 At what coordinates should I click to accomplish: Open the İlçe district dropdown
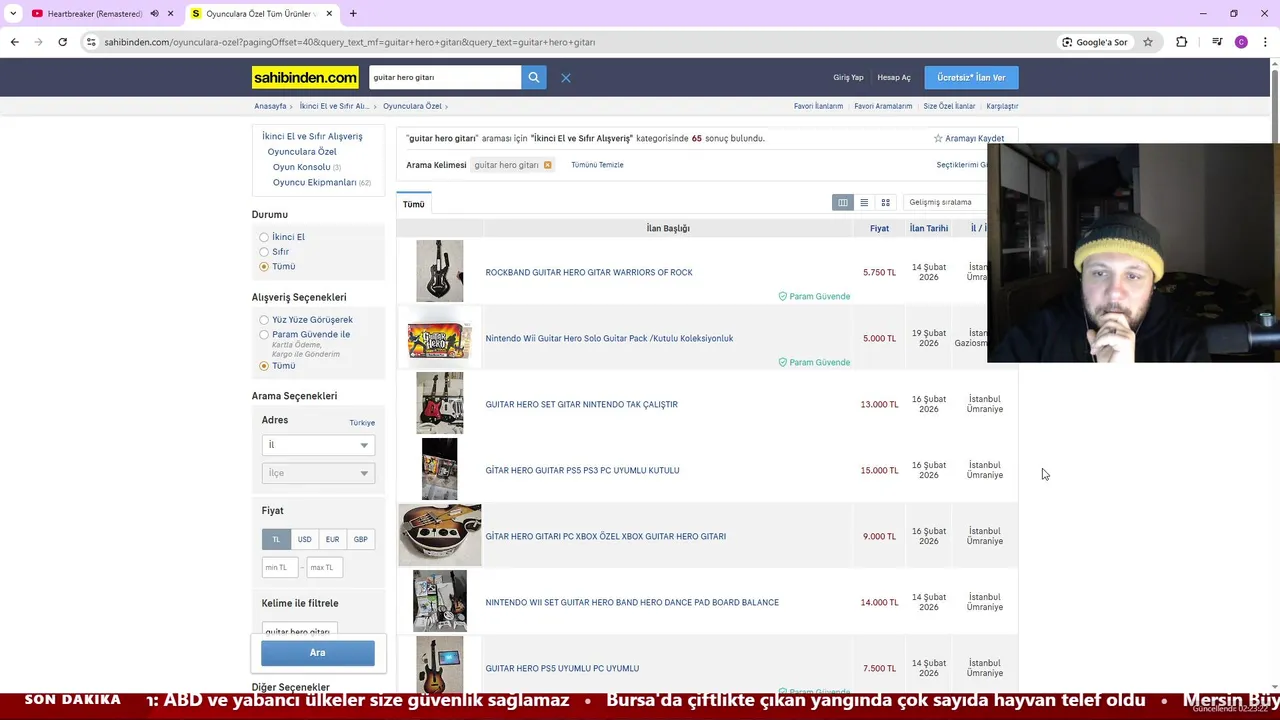[x=318, y=473]
